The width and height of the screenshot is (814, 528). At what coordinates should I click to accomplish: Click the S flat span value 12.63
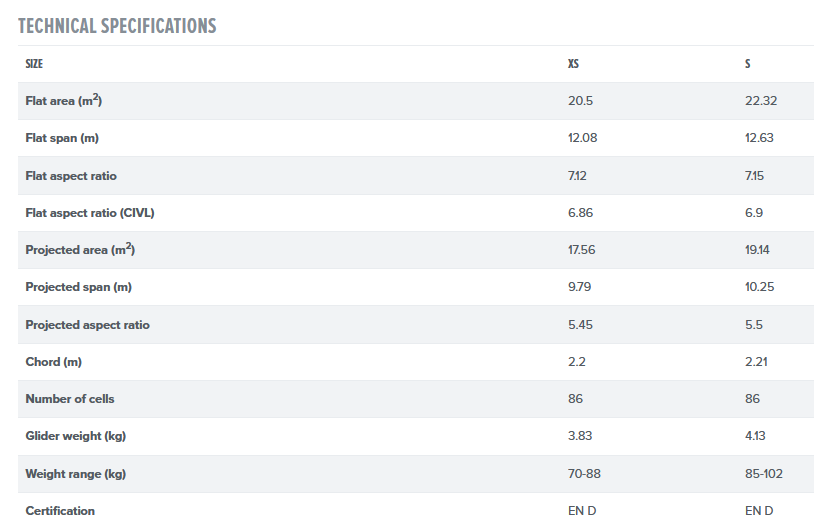(x=759, y=138)
